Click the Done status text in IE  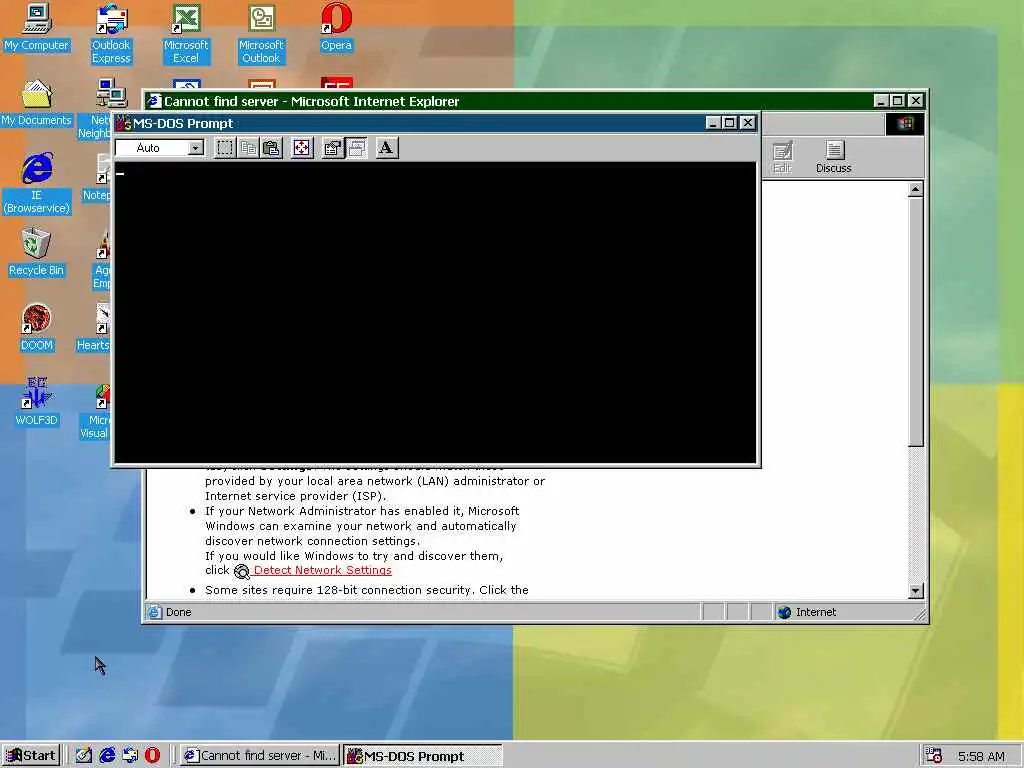[178, 612]
